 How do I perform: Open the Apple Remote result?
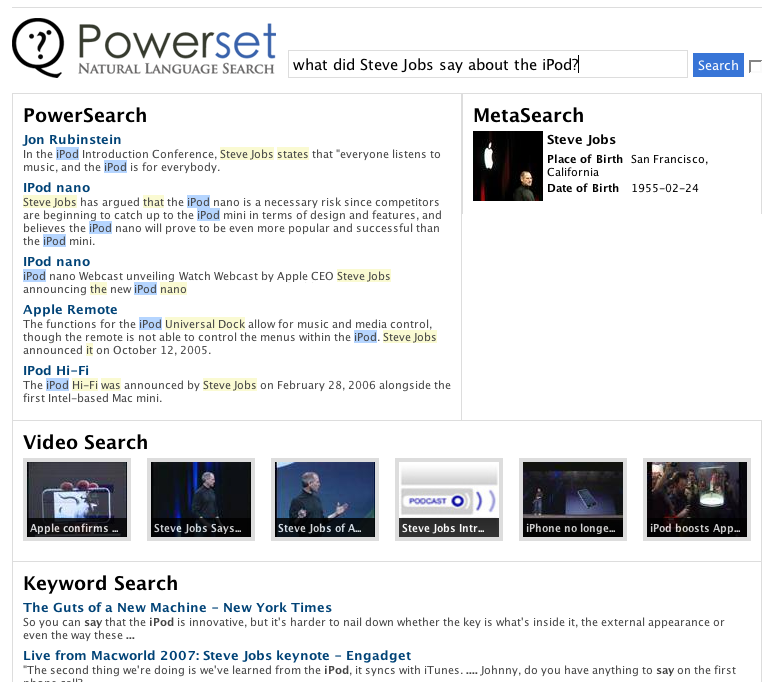[70, 309]
